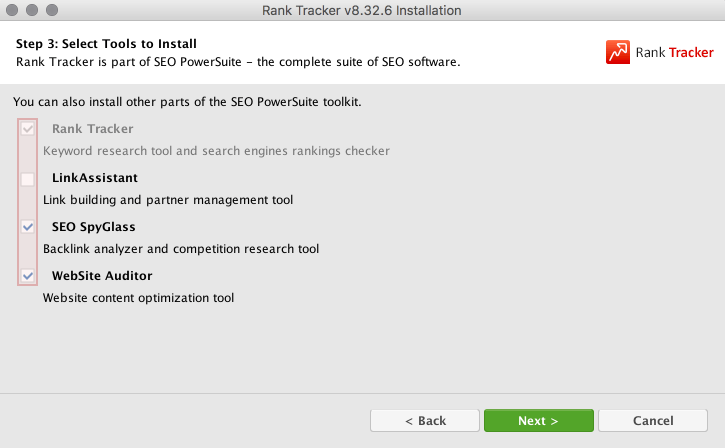Click the bold Rank Tracker tool label
Screen dimensions: 725x448
pos(92,129)
